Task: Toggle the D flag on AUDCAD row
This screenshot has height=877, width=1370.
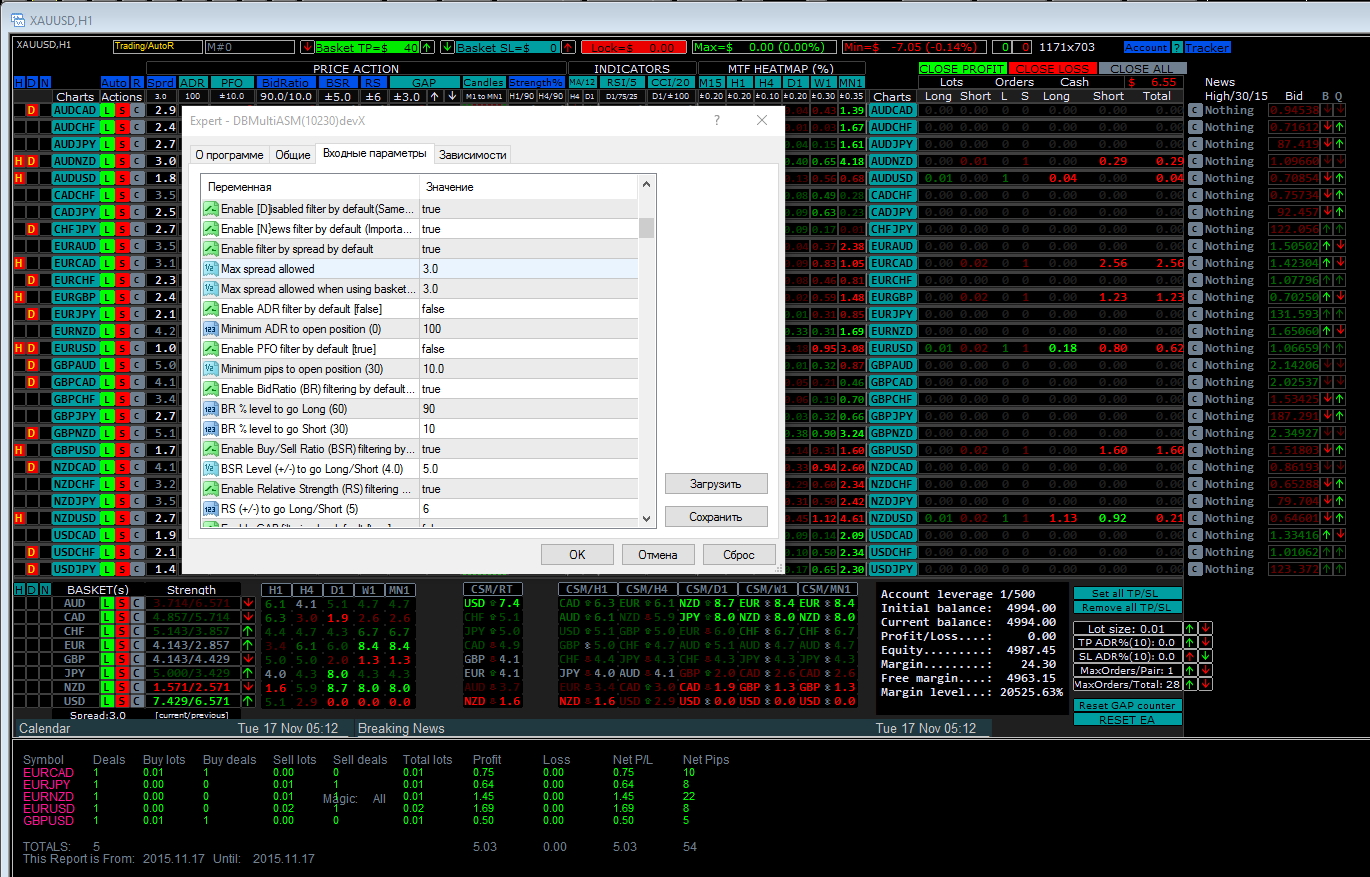Action: pos(32,110)
